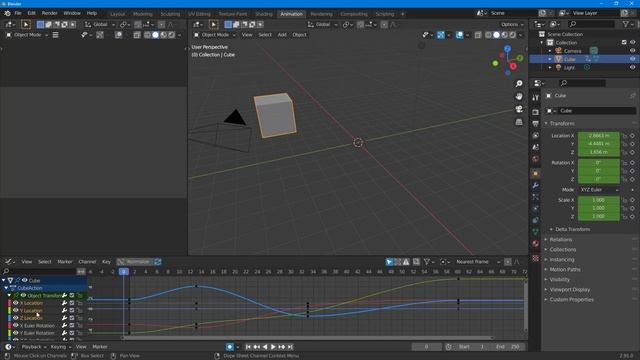Open the Channel menu in graph editor

[x=87, y=262]
